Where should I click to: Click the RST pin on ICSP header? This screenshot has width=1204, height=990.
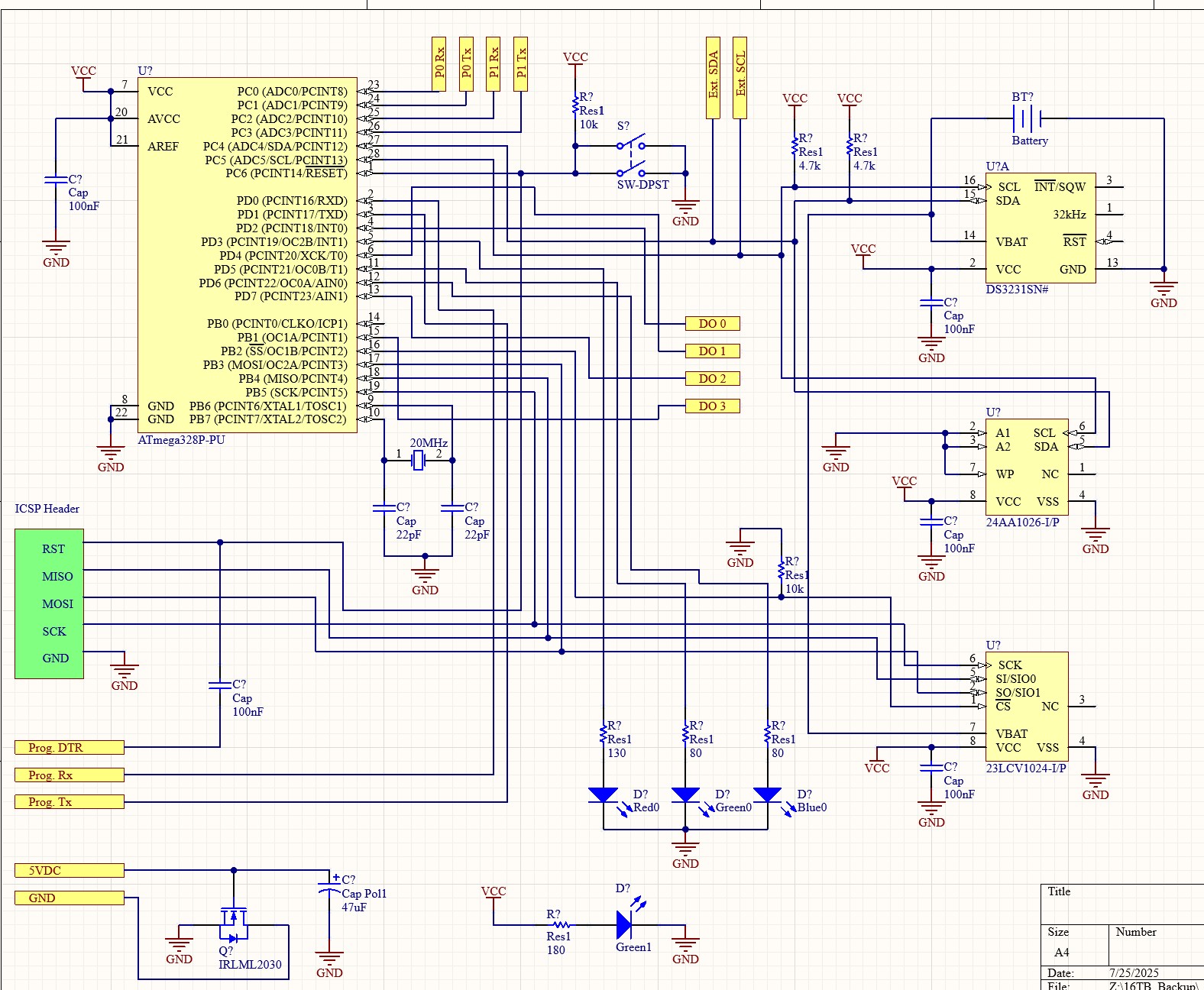pos(53,549)
